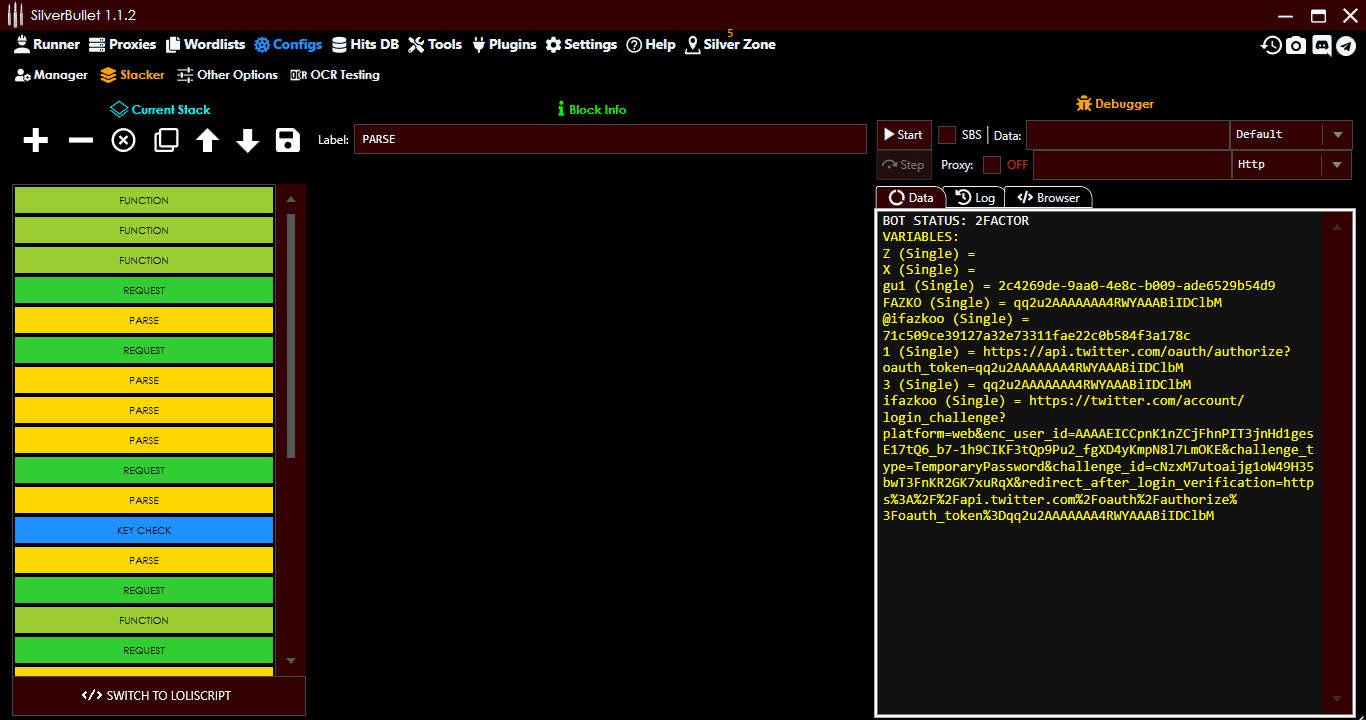Take a screenshot via camera icon
The image size is (1366, 720).
1296,45
